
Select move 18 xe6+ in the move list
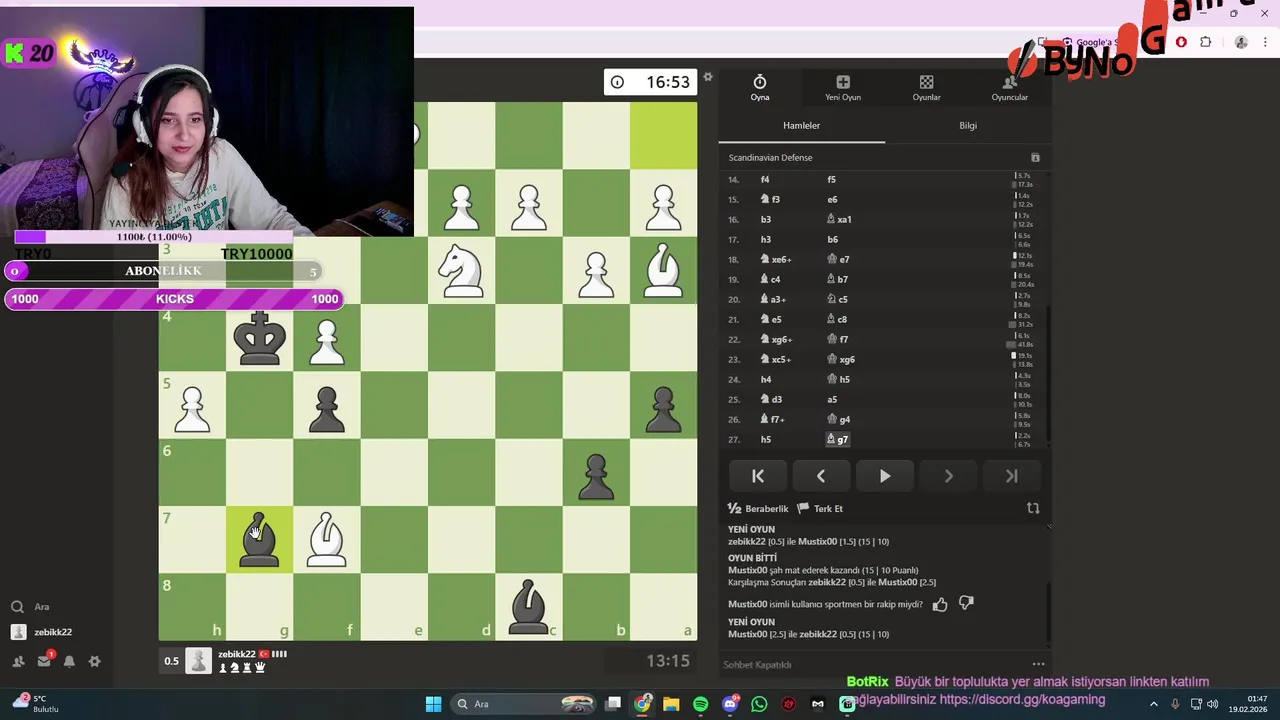click(x=777, y=260)
